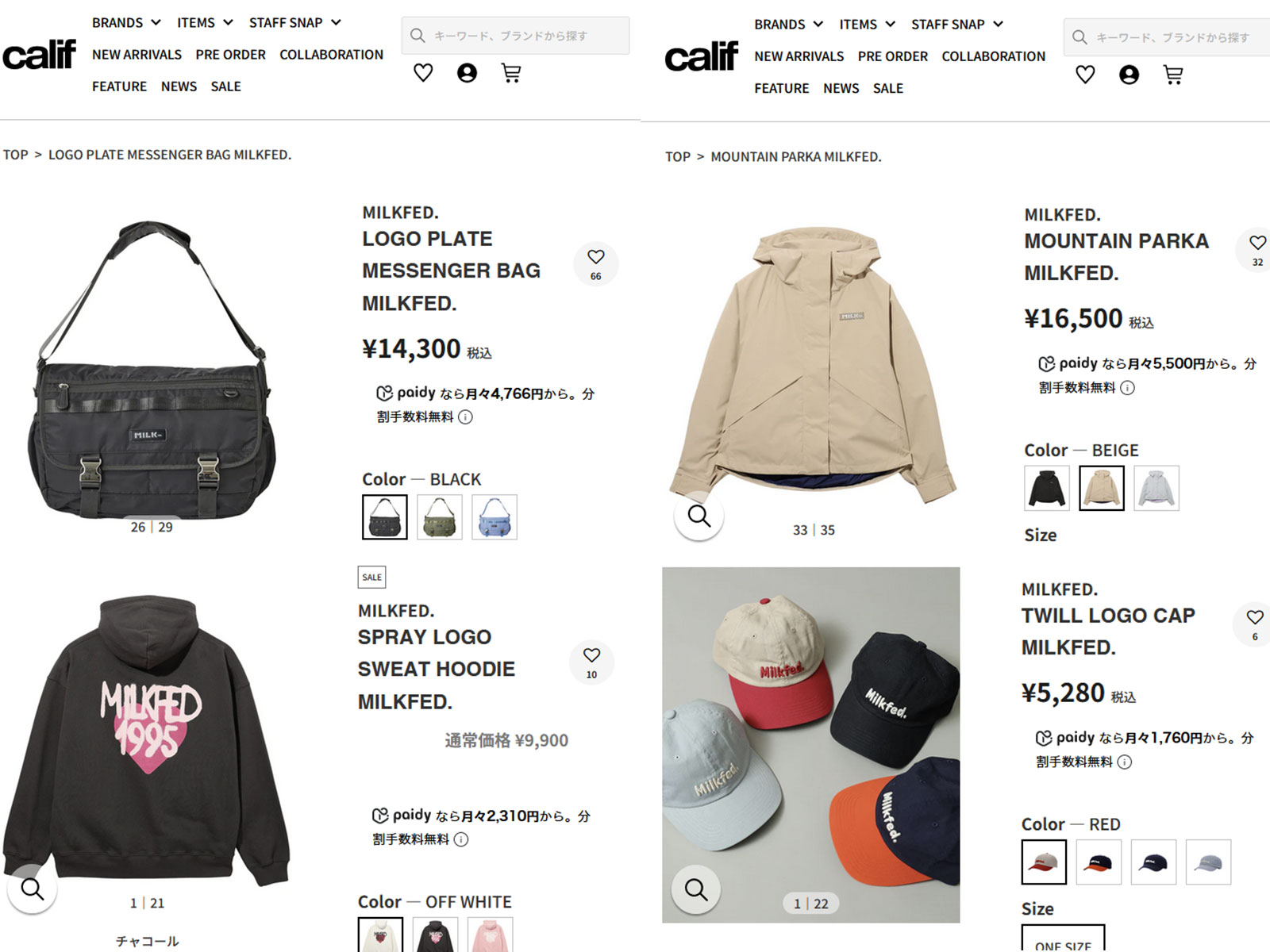Favorite the Logo Plate Messenger Bag
The width and height of the screenshot is (1270, 952).
(x=596, y=263)
